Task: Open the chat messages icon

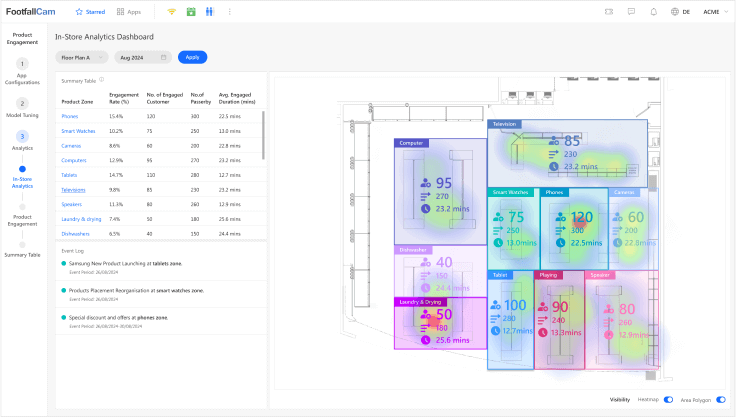Action: (x=631, y=12)
